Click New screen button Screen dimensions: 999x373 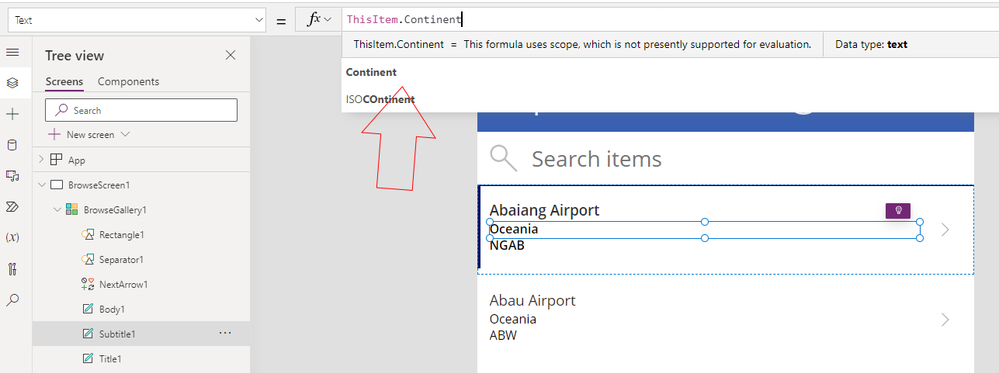coord(89,135)
